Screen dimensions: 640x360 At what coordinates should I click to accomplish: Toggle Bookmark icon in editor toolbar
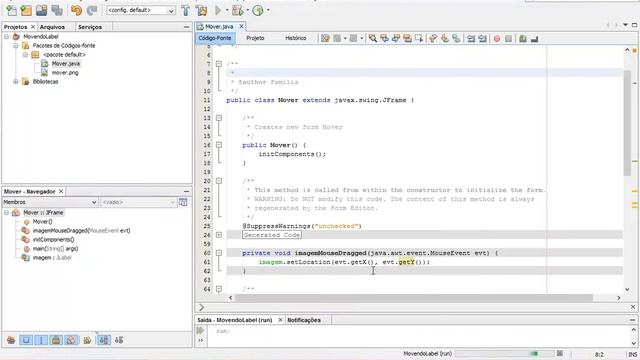(x=456, y=38)
